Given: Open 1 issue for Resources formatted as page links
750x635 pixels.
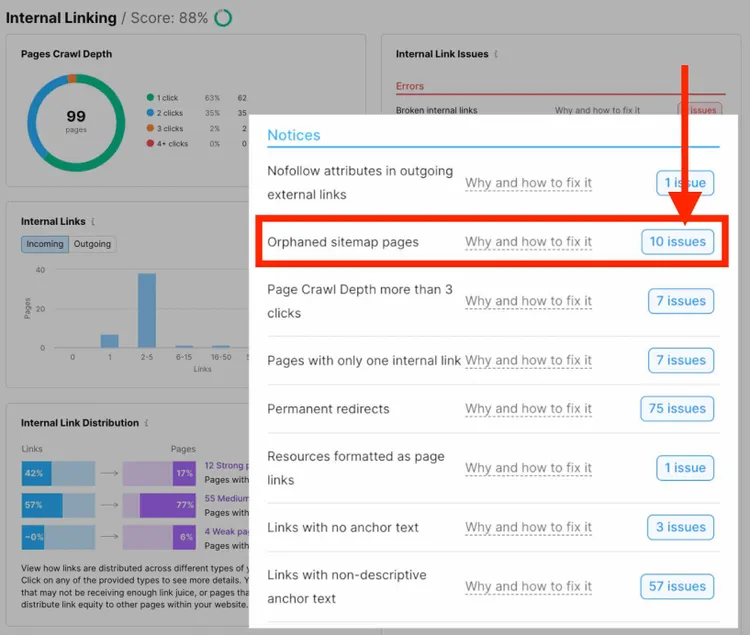Looking at the screenshot, I should [685, 468].
